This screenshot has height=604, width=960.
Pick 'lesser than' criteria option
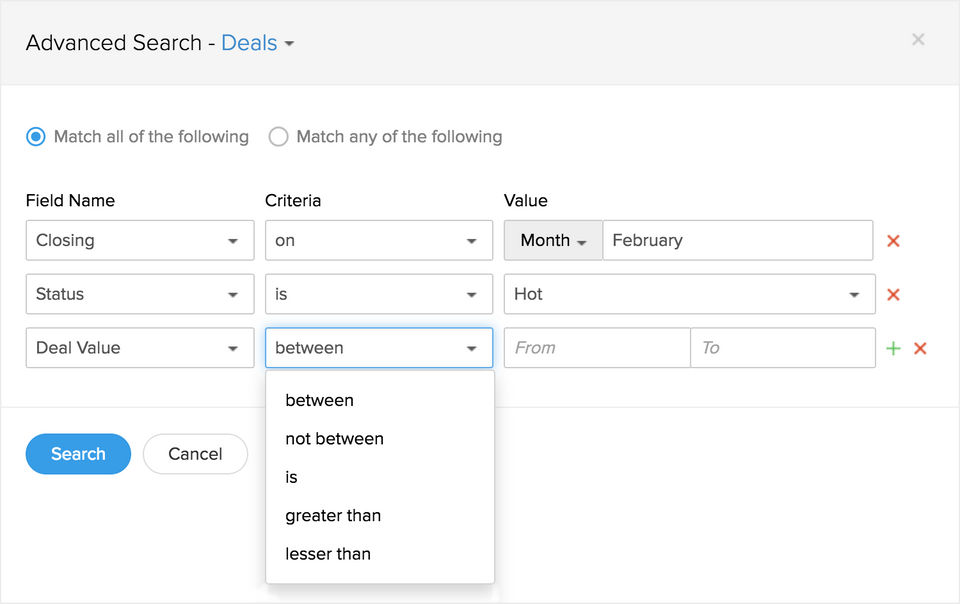(328, 554)
